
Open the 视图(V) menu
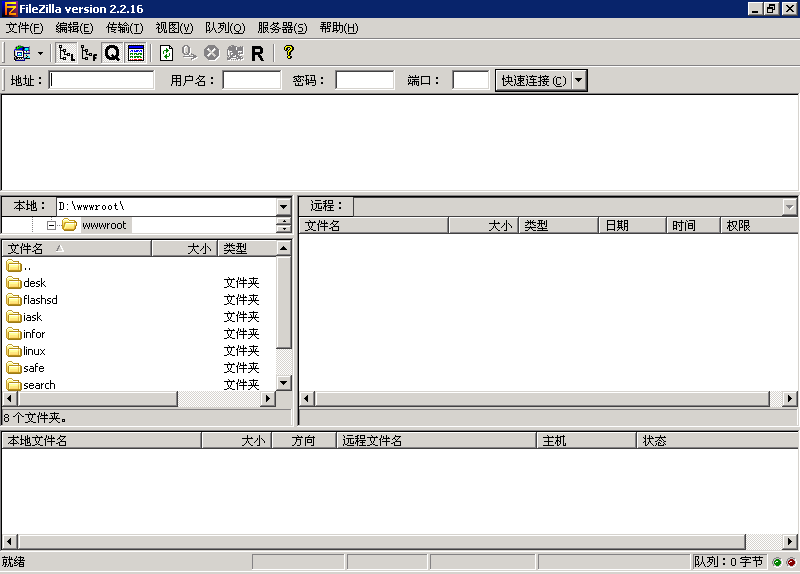[x=174, y=28]
